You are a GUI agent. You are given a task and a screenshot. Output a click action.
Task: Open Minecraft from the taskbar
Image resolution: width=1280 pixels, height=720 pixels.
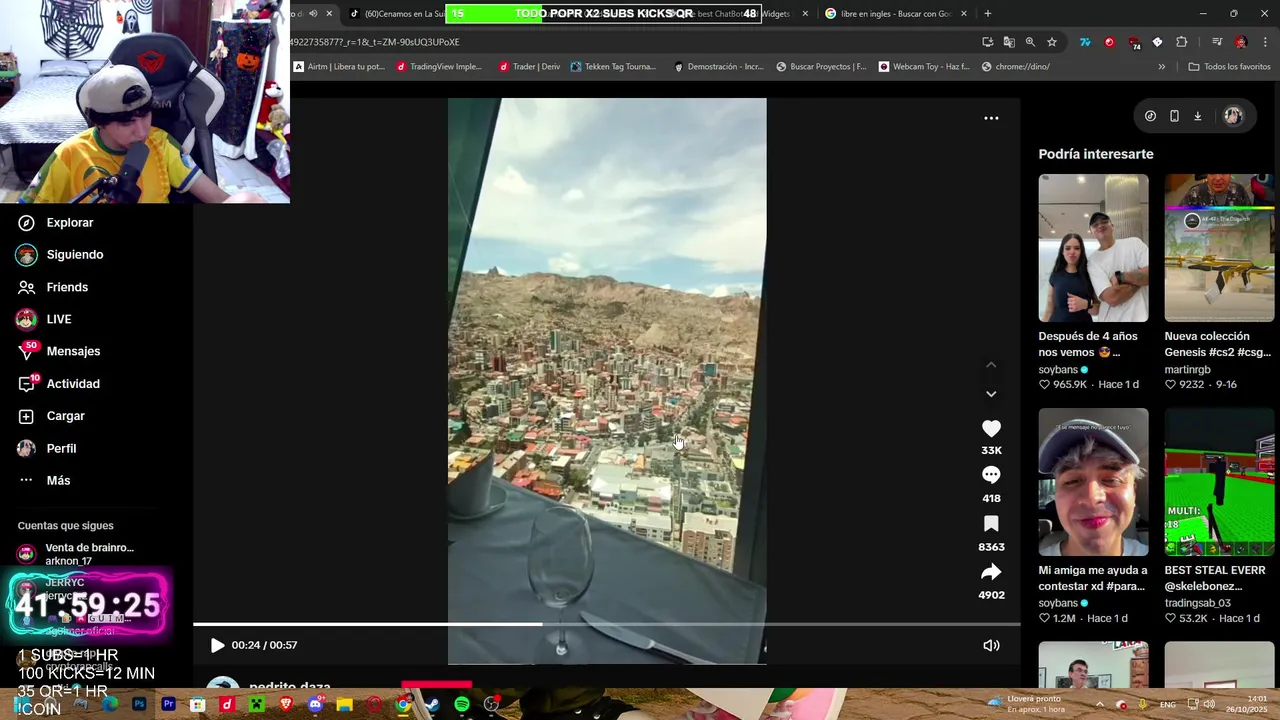256,705
